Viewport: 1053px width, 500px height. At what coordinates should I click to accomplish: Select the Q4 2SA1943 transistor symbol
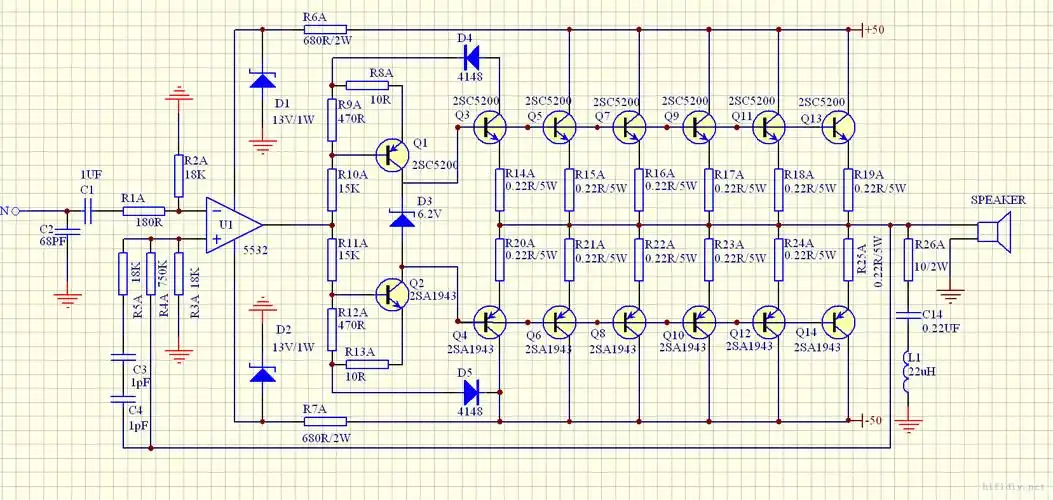coord(487,320)
